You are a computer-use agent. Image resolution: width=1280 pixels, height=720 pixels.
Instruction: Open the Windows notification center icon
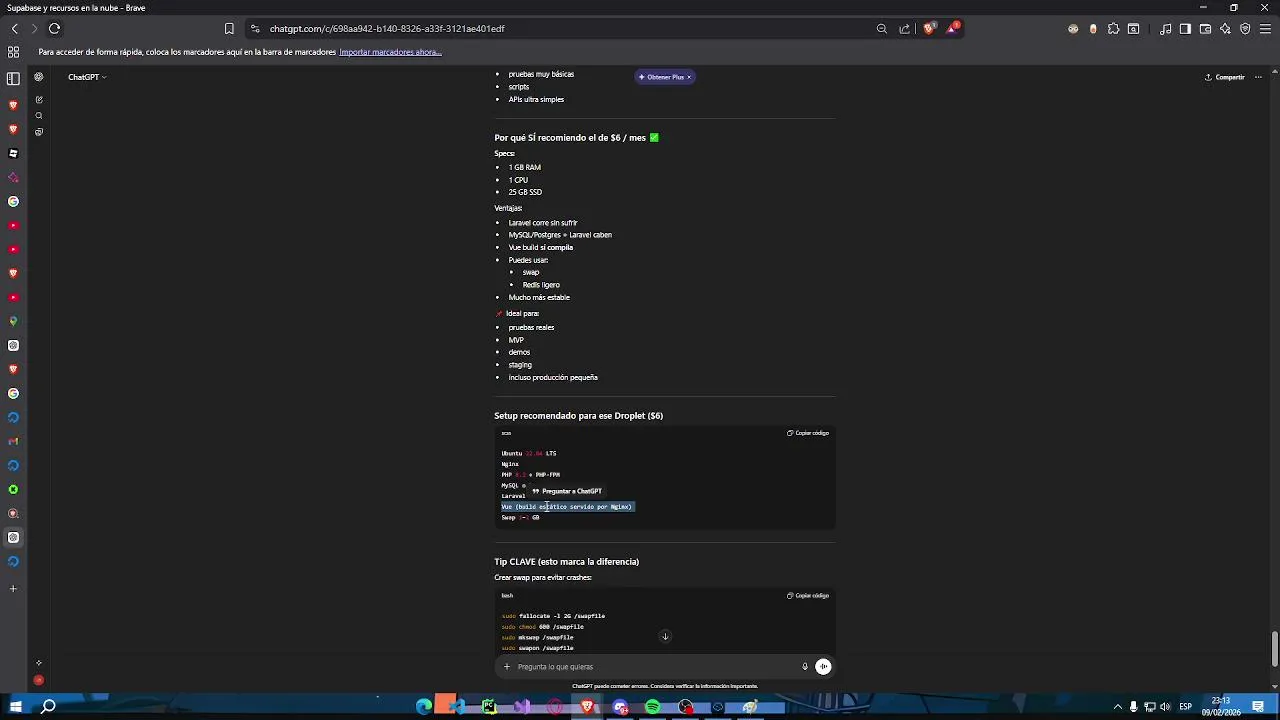1259,707
